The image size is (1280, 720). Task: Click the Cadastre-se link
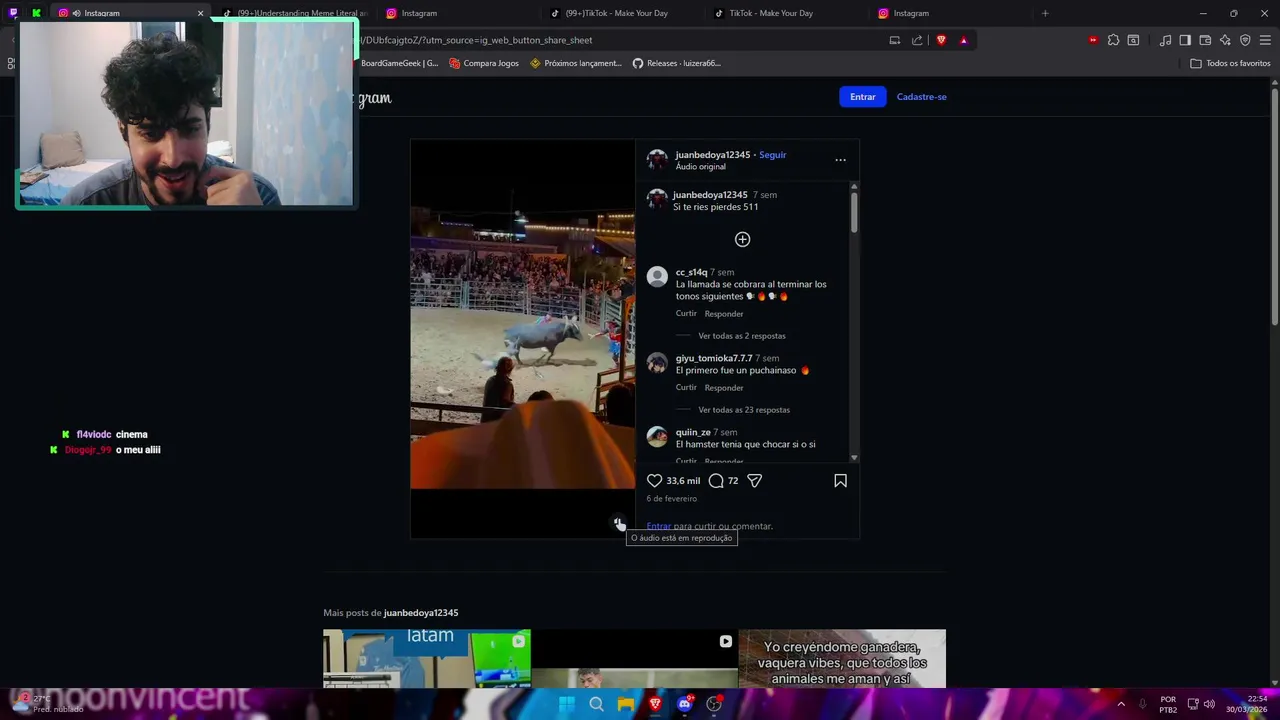tap(921, 97)
